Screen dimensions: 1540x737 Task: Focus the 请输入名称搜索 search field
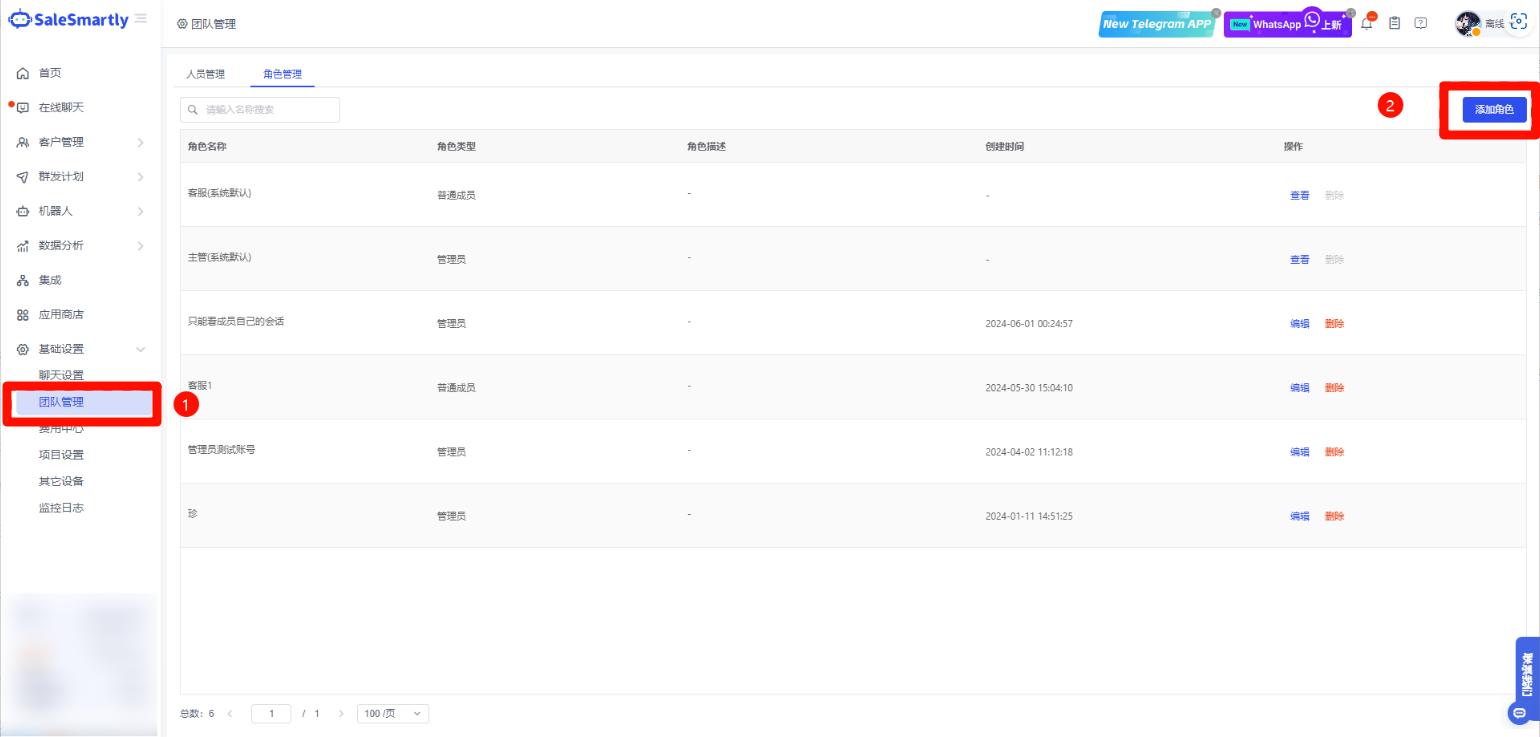[x=260, y=110]
